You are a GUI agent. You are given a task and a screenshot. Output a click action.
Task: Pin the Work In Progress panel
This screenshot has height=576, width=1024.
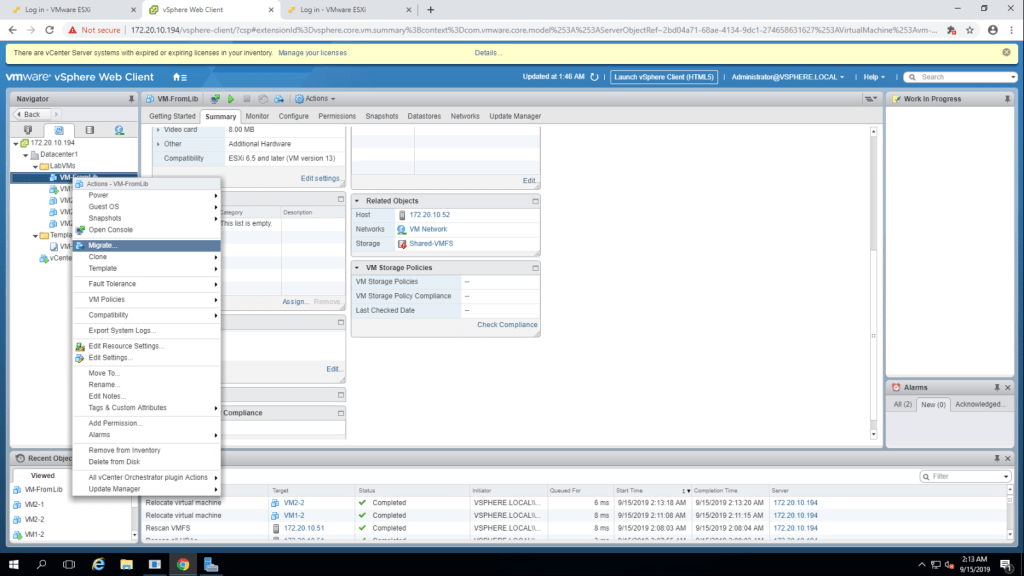click(997, 99)
